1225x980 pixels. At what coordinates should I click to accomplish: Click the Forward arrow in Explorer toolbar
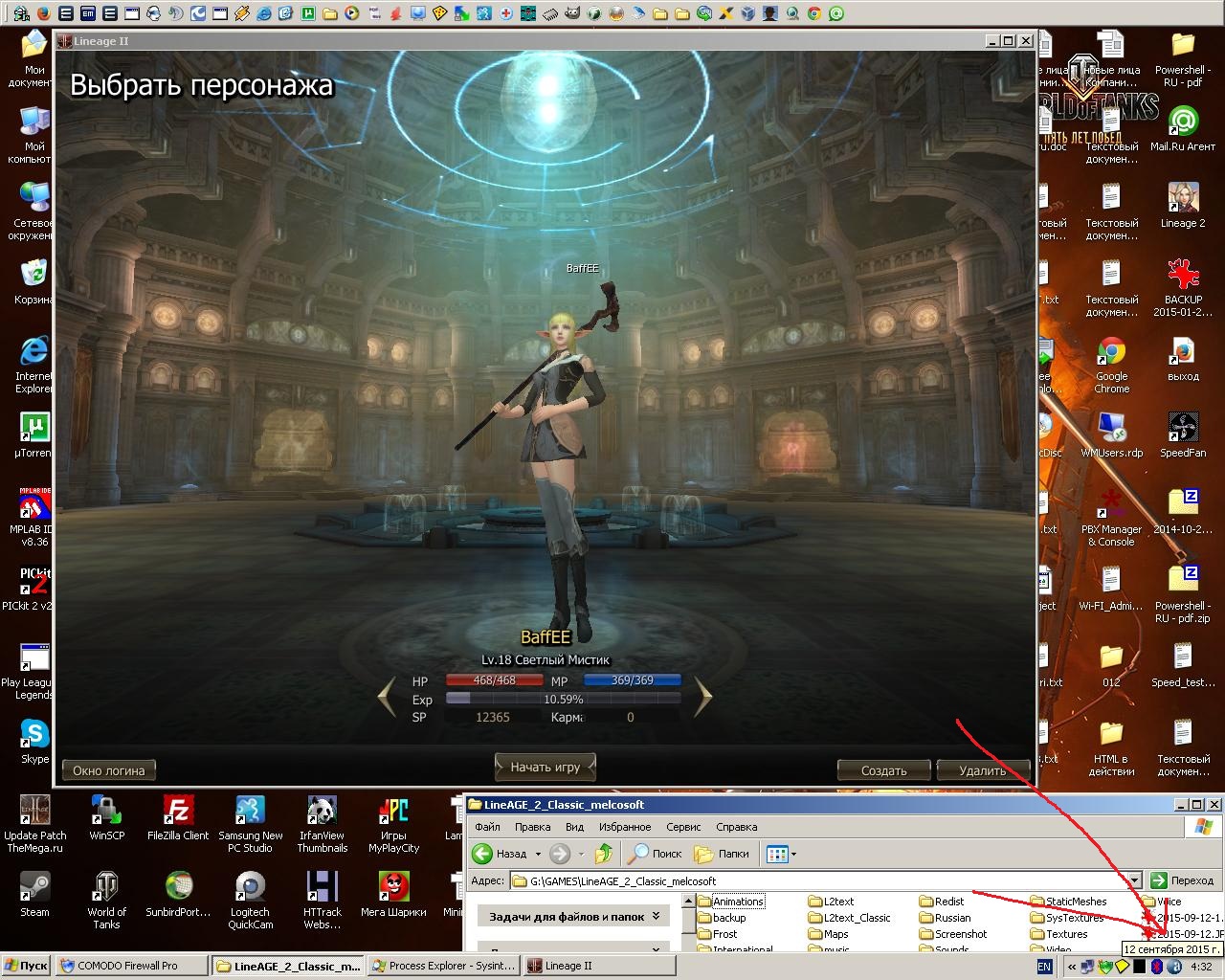[560, 854]
